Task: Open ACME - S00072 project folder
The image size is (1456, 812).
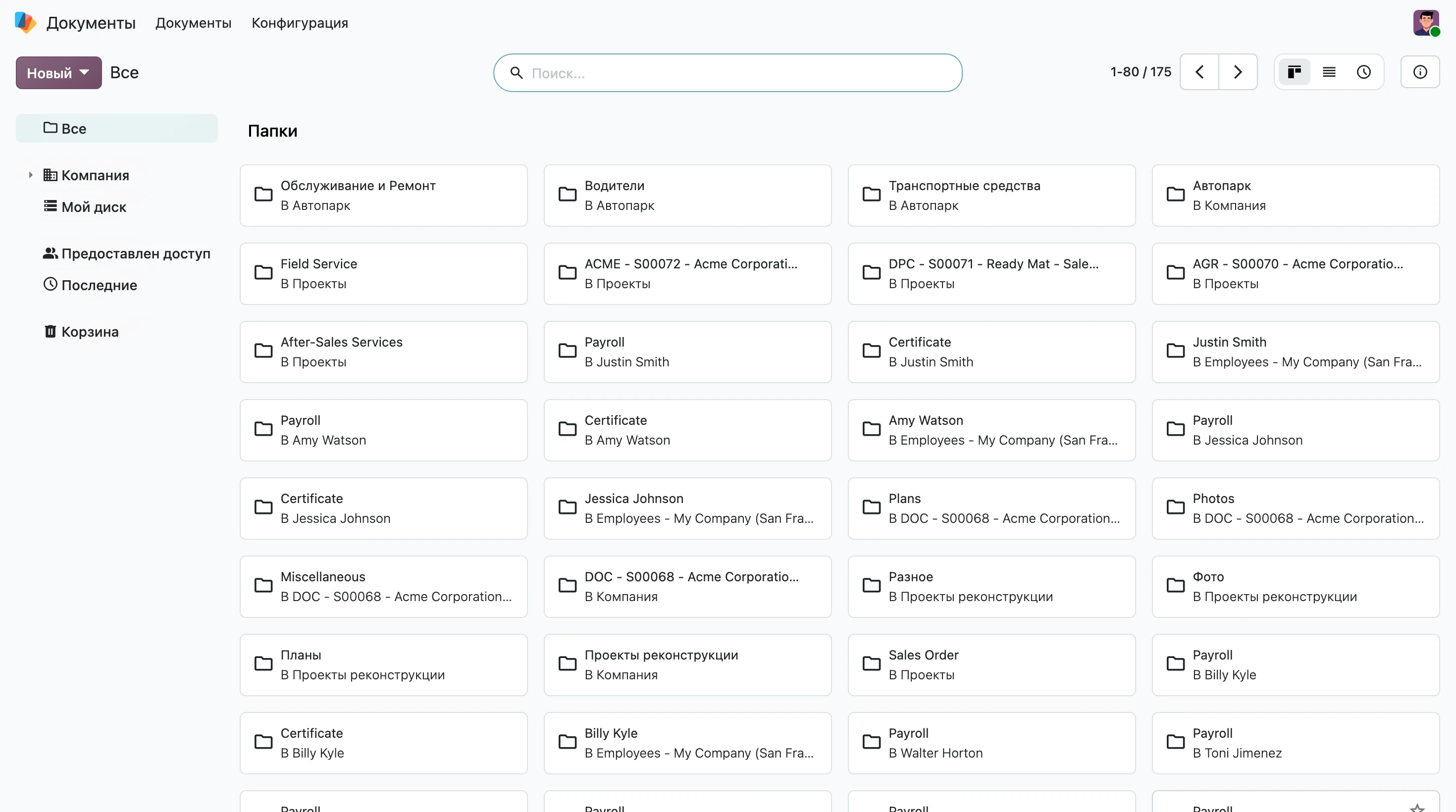Action: [687, 274]
